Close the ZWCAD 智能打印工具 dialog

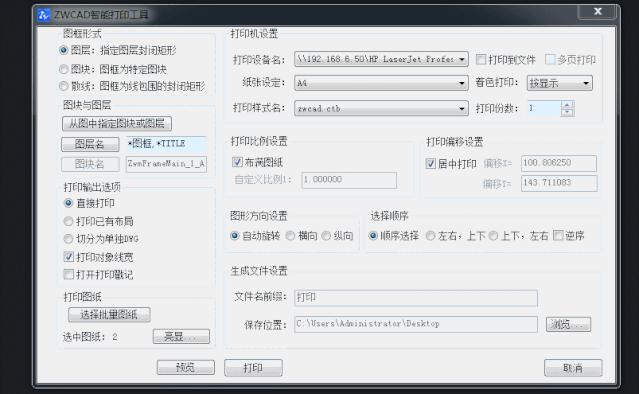(597, 12)
